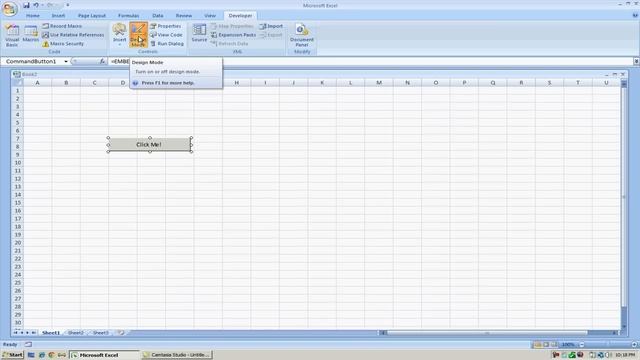Select the Click Me! command button
This screenshot has height=360, width=640.
(149, 144)
